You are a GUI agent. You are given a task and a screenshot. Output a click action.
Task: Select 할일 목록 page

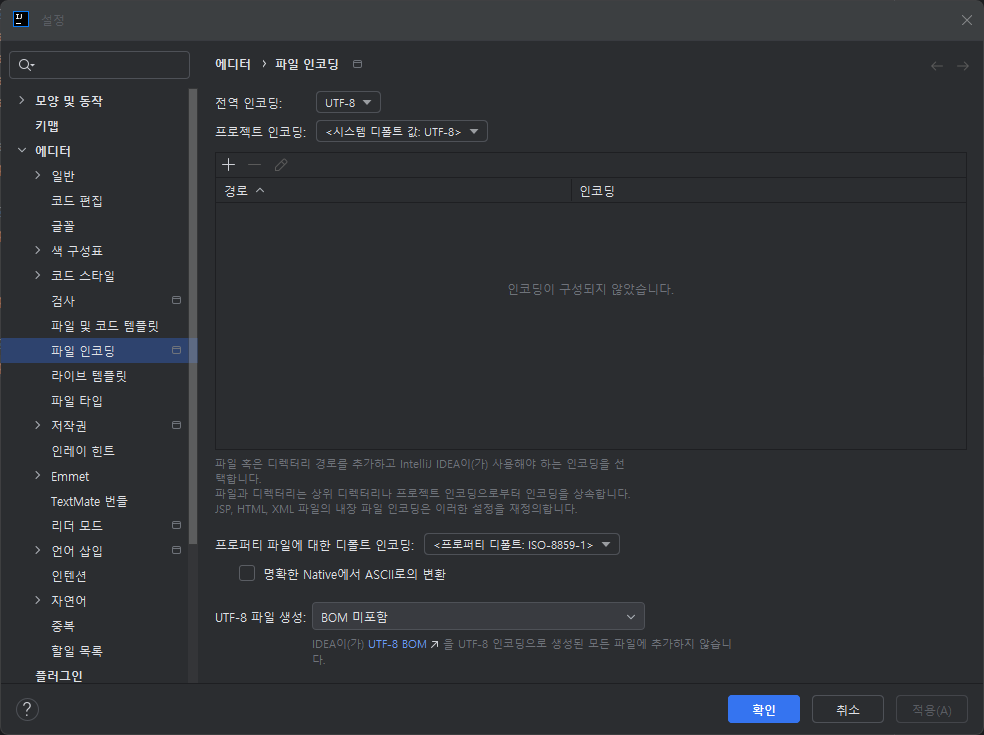click(x=77, y=651)
